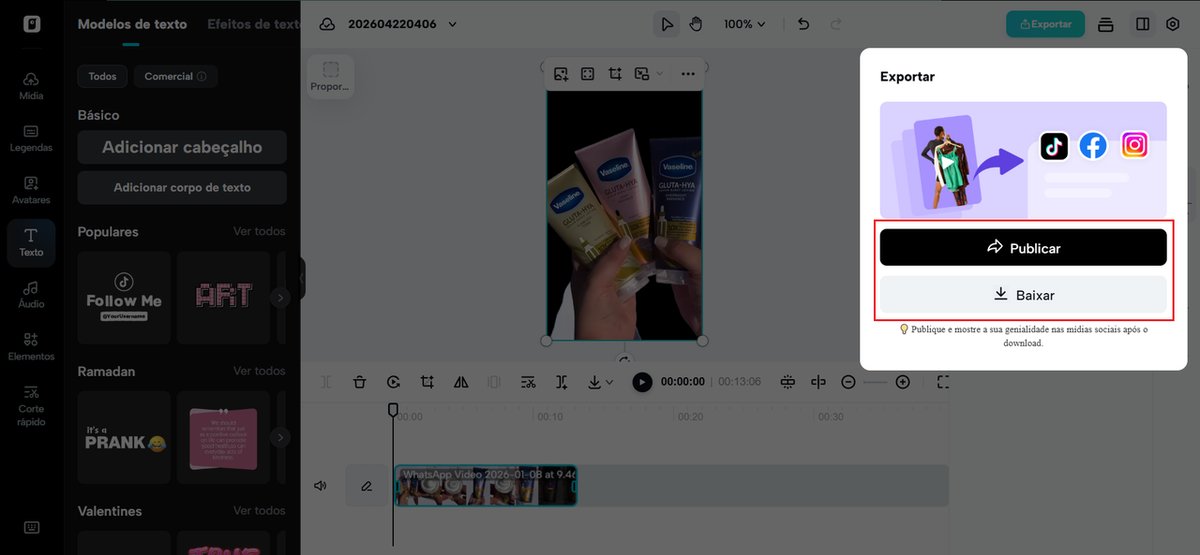
Task: Switch to the Modelos de texto tab
Action: [x=132, y=24]
